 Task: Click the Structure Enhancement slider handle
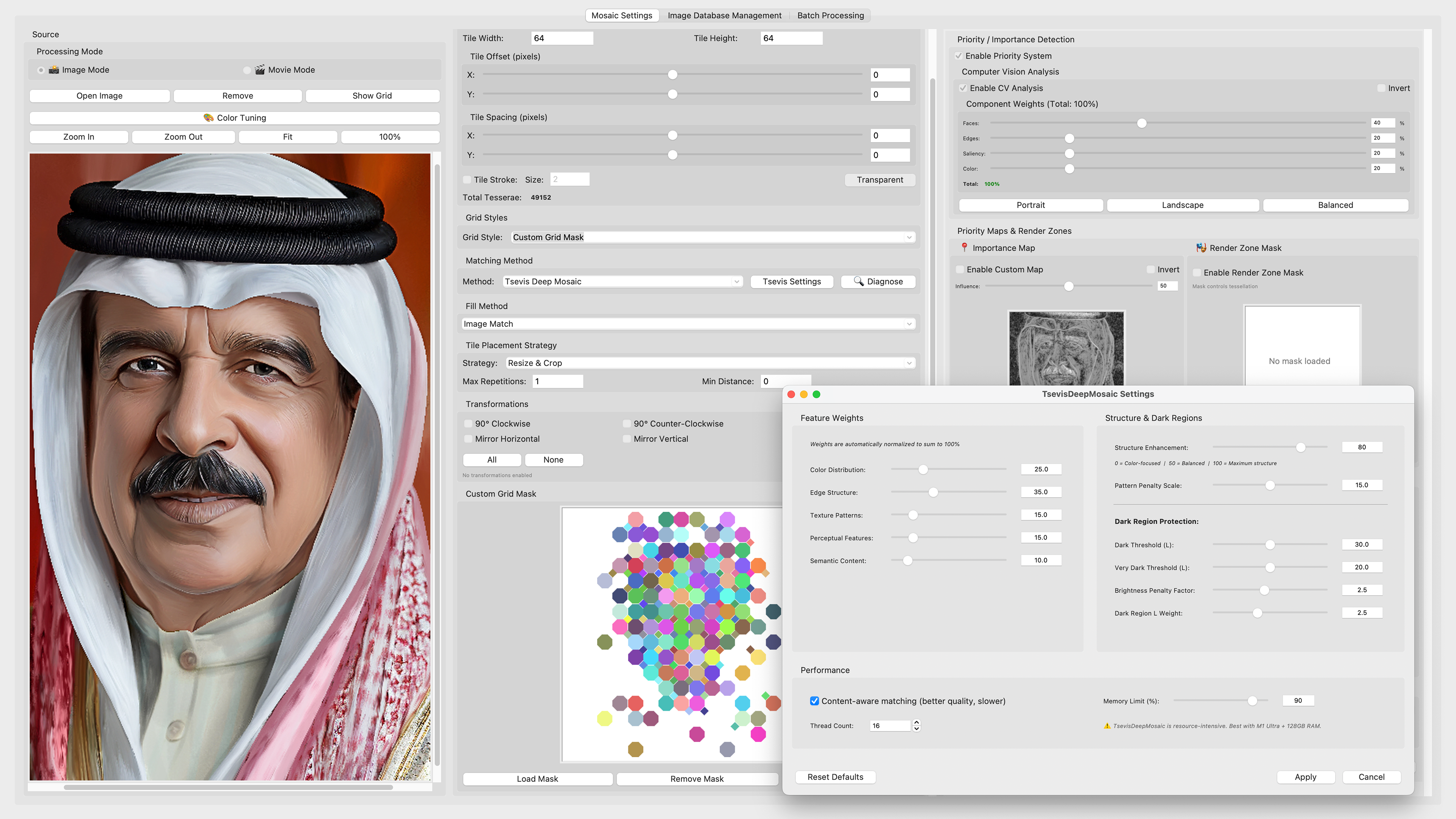pos(1301,447)
